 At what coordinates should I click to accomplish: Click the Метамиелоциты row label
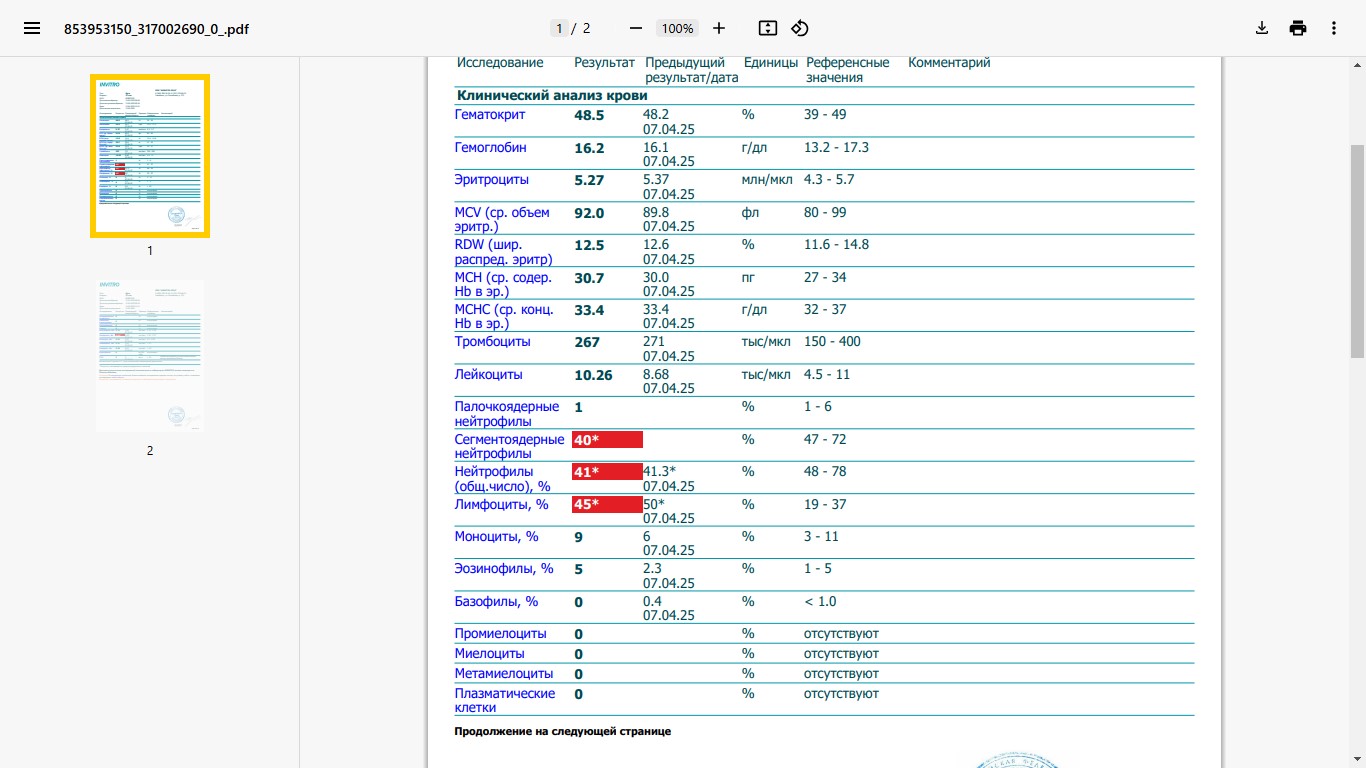[x=504, y=674]
